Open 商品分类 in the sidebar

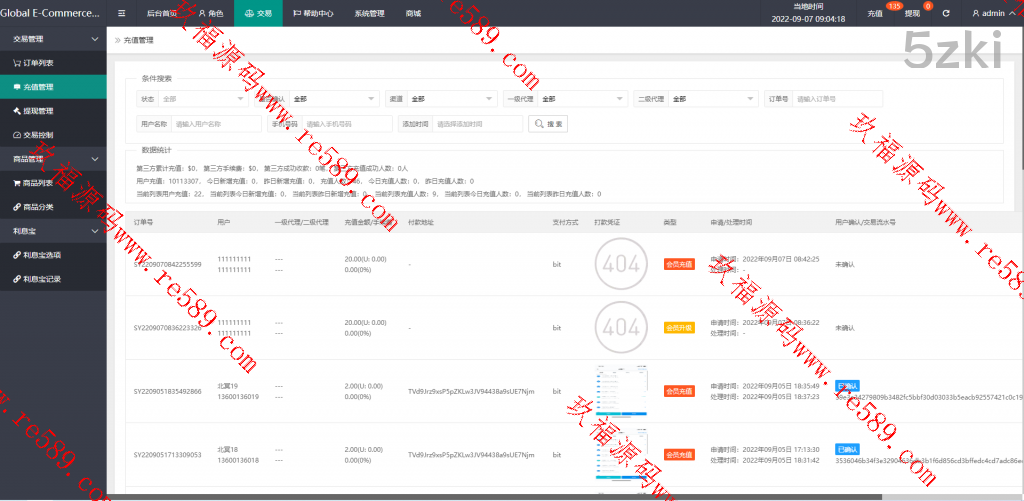40,207
